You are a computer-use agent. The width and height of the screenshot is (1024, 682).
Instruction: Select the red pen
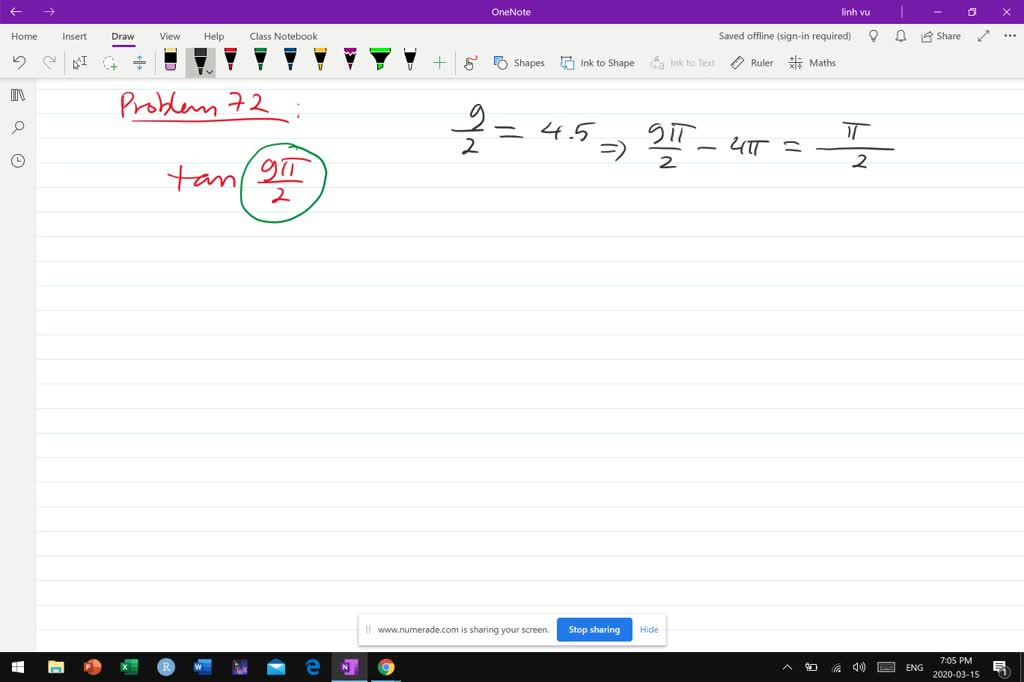pyautogui.click(x=230, y=60)
